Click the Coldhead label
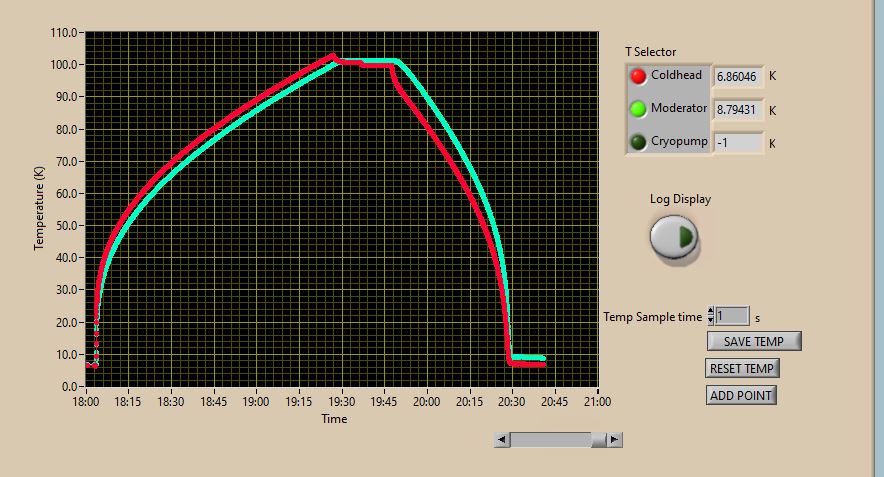The width and height of the screenshot is (884, 477). pos(676,75)
